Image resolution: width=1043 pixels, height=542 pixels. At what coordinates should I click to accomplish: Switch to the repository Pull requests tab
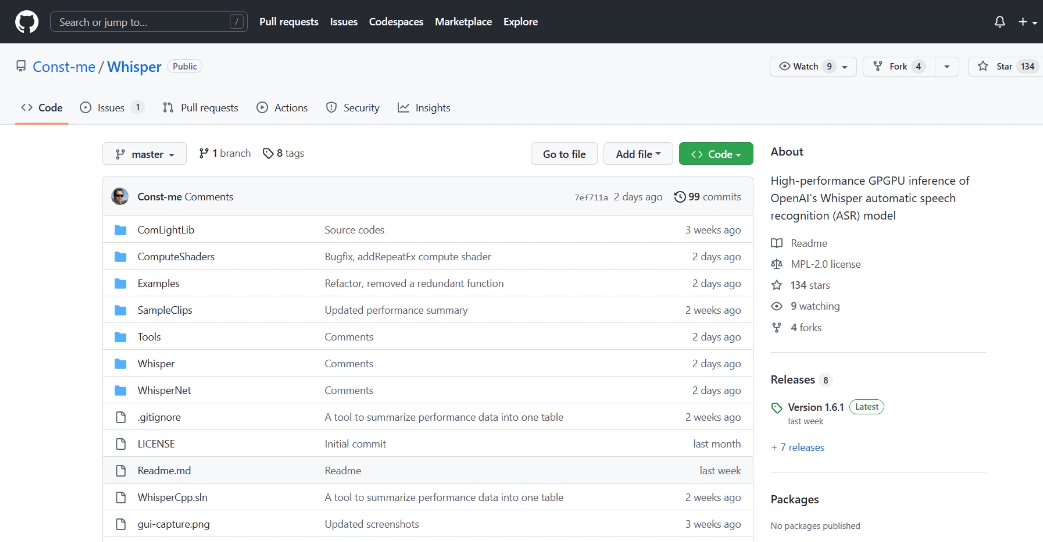200,108
